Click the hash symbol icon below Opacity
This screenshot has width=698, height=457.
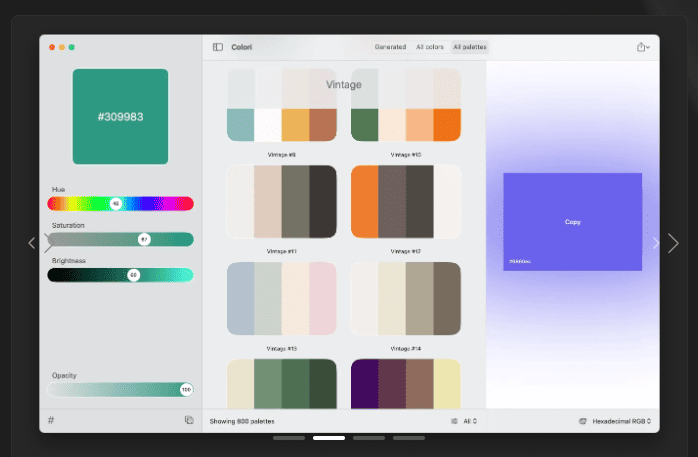click(51, 420)
